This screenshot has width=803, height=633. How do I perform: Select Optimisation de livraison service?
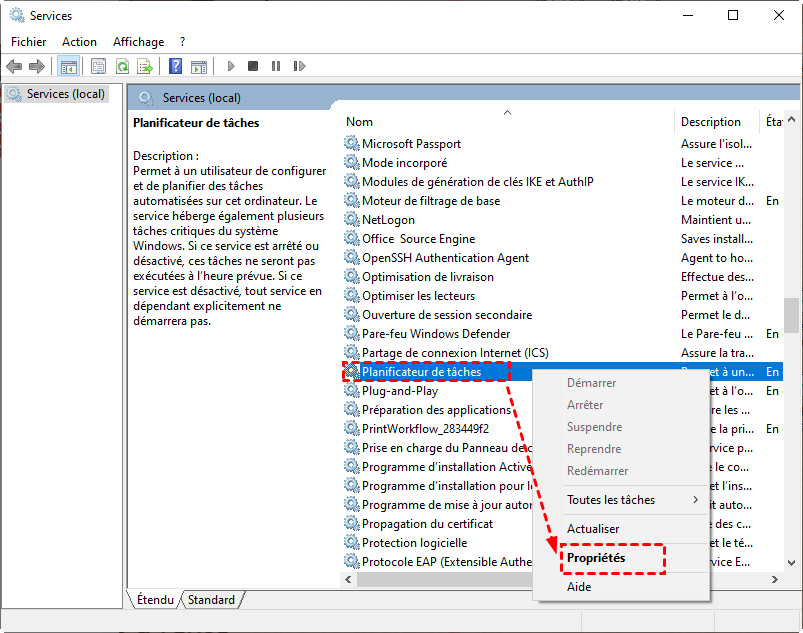[x=428, y=277]
